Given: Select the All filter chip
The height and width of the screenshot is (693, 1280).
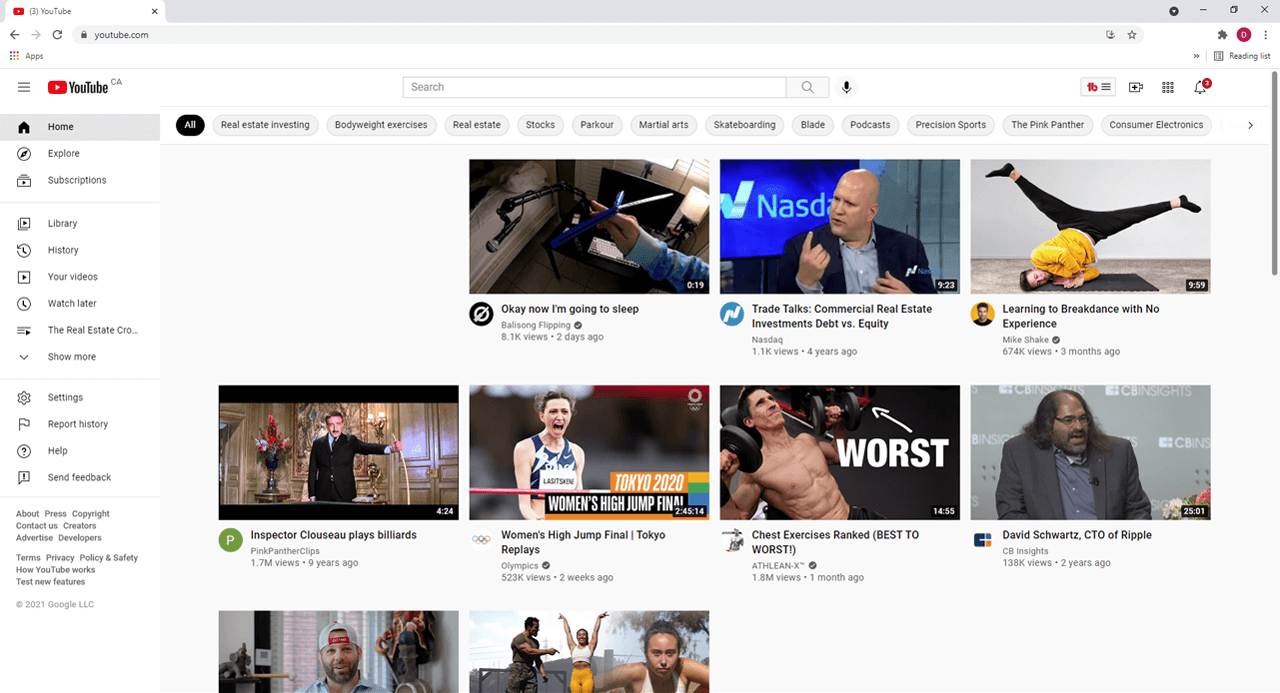Looking at the screenshot, I should 190,125.
